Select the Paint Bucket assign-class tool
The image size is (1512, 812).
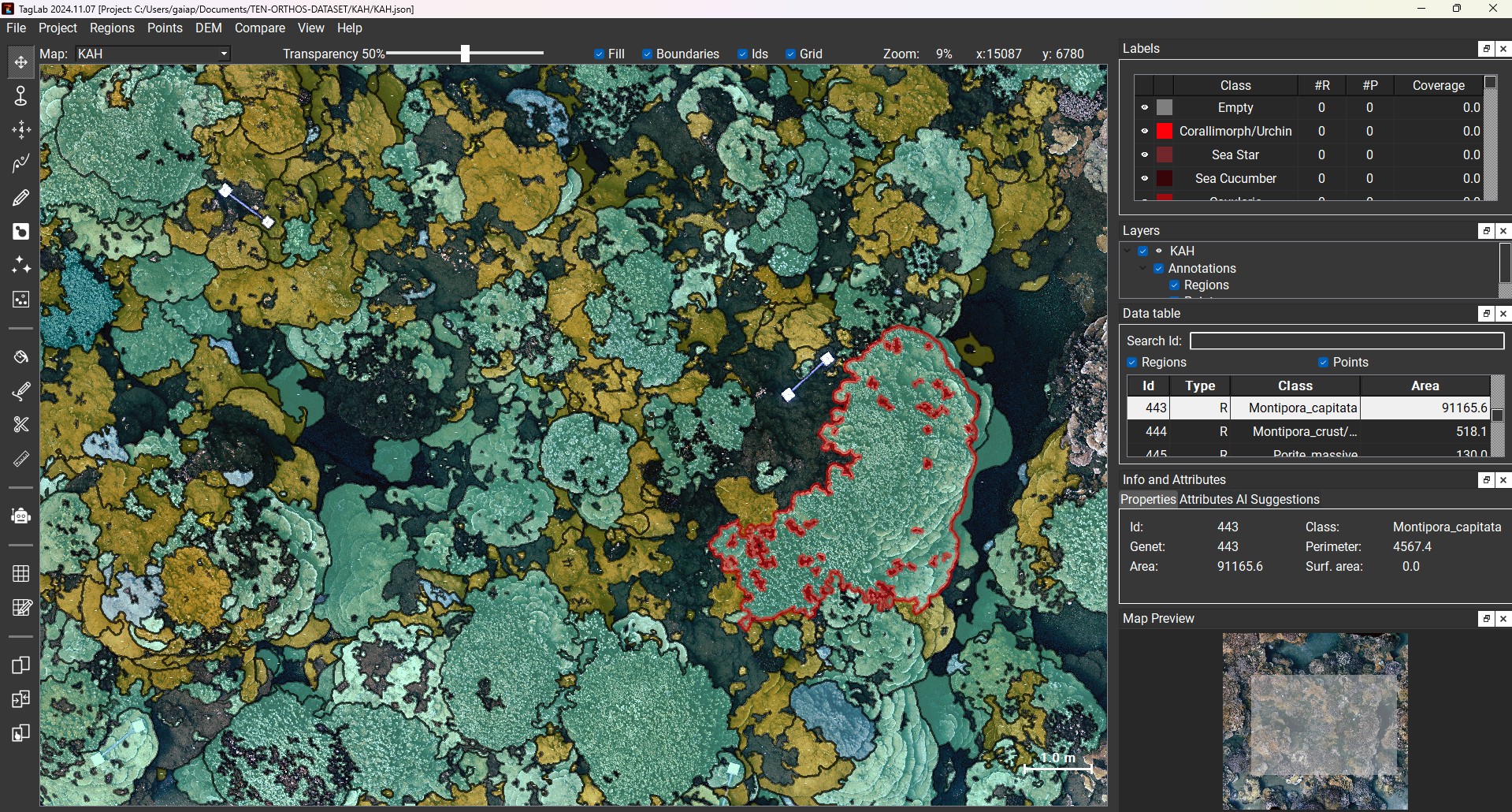click(x=21, y=357)
